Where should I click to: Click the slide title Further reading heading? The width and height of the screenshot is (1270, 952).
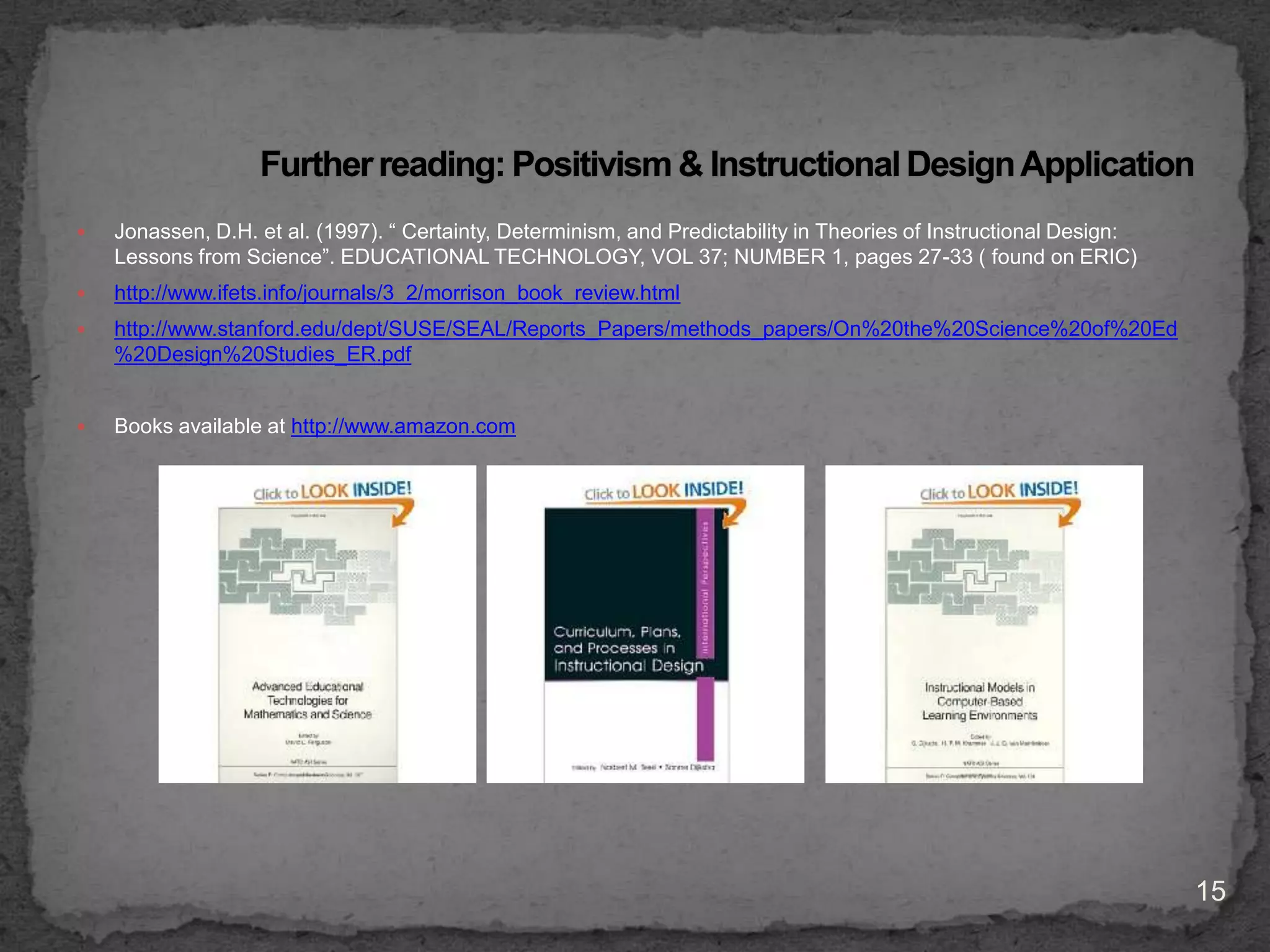point(727,165)
